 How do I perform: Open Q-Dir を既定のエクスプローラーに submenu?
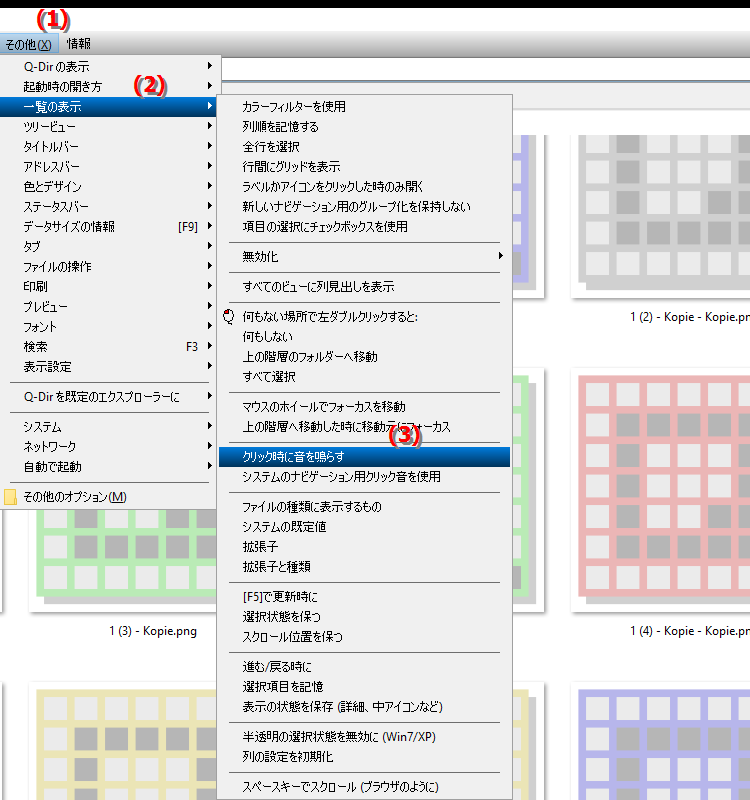[x=110, y=396]
